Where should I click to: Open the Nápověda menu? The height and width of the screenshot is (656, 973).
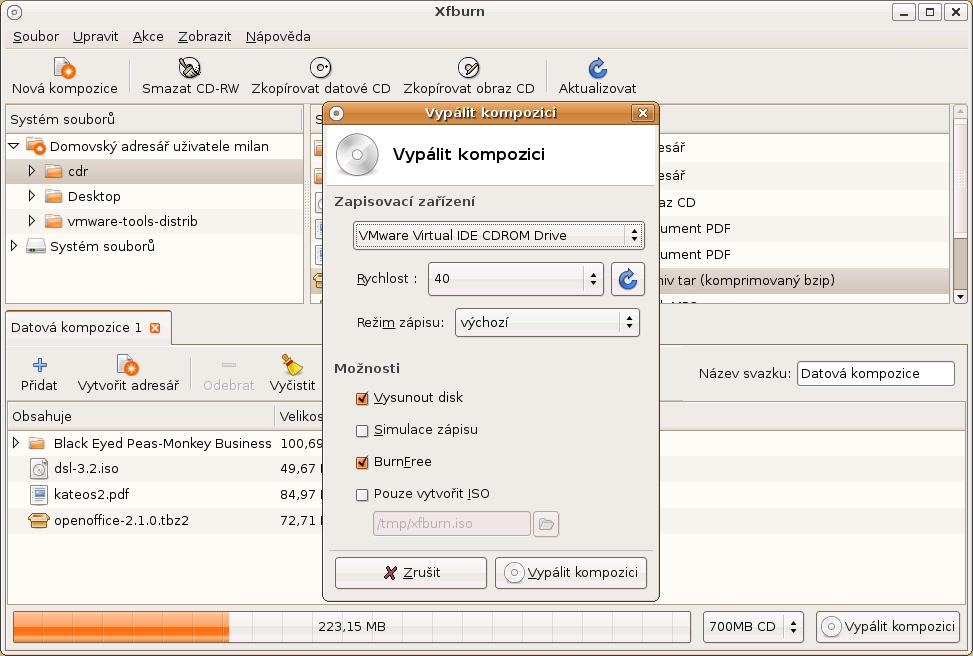(278, 37)
